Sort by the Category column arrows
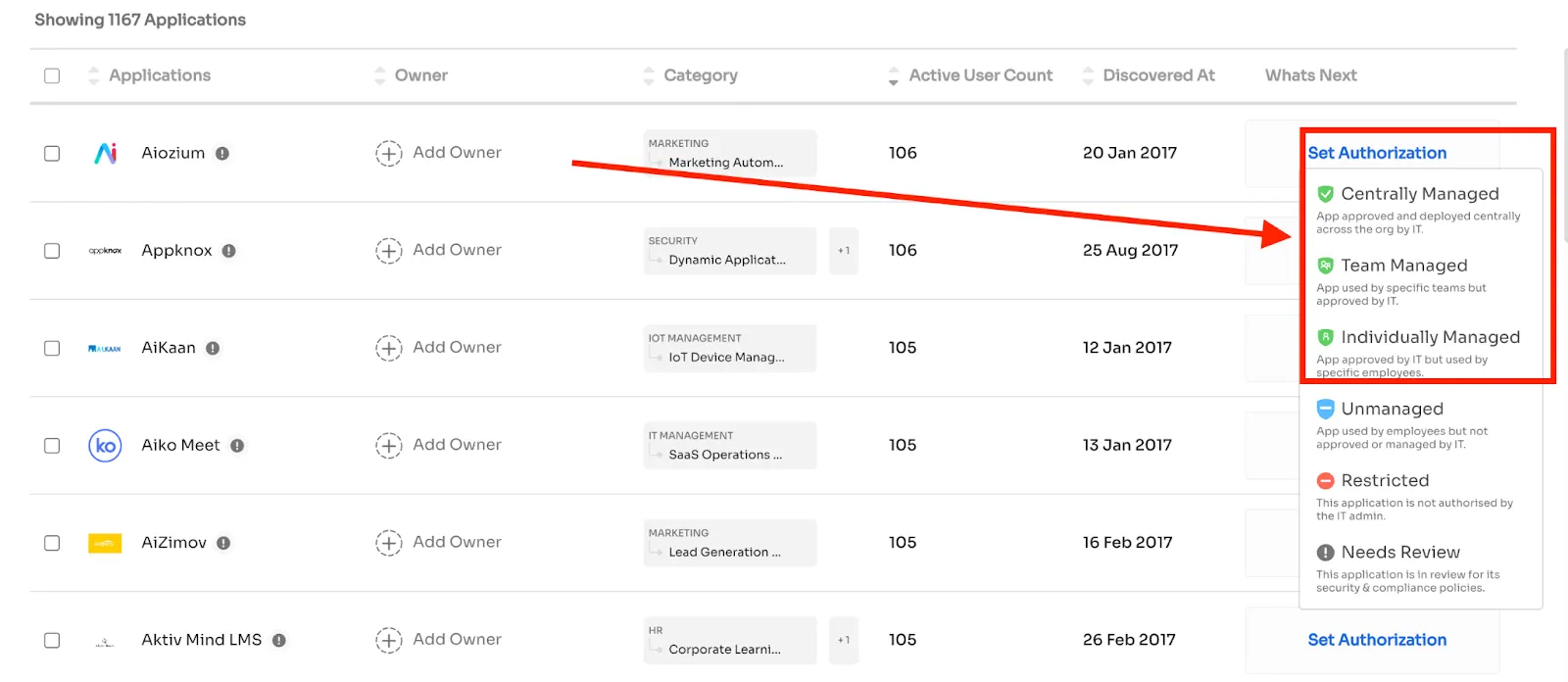This screenshot has height=682, width=1568. click(649, 76)
